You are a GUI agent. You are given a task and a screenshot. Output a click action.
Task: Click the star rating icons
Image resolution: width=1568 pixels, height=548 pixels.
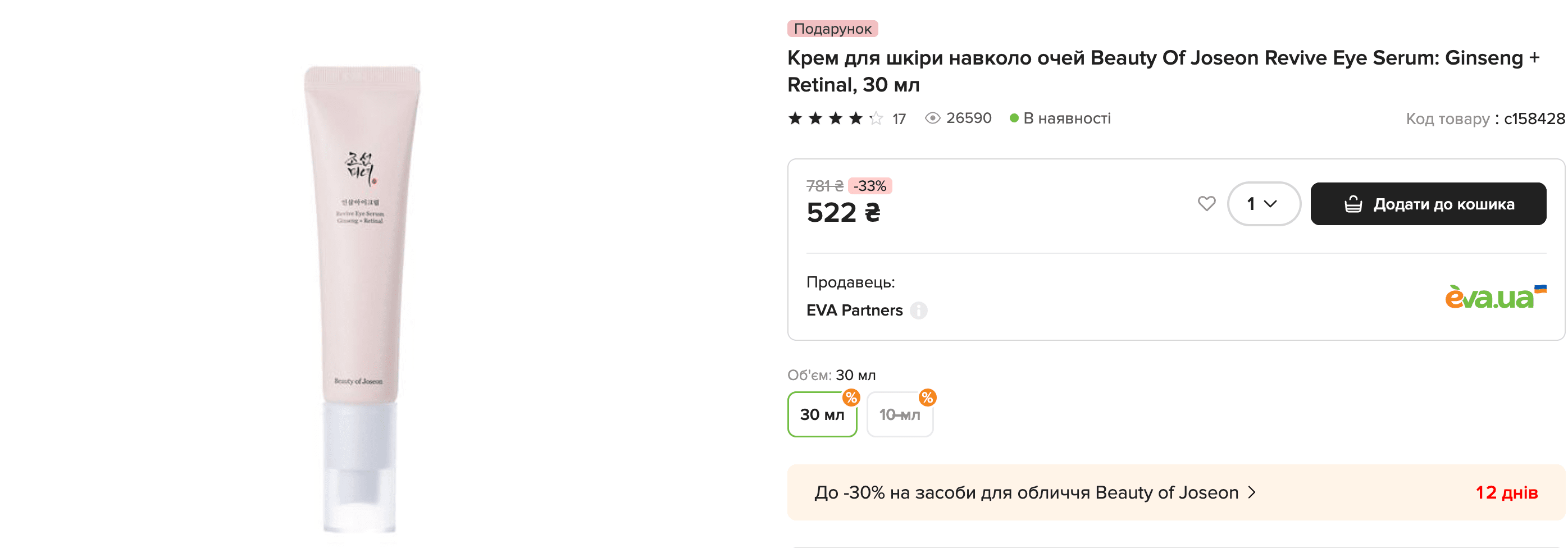[x=835, y=118]
